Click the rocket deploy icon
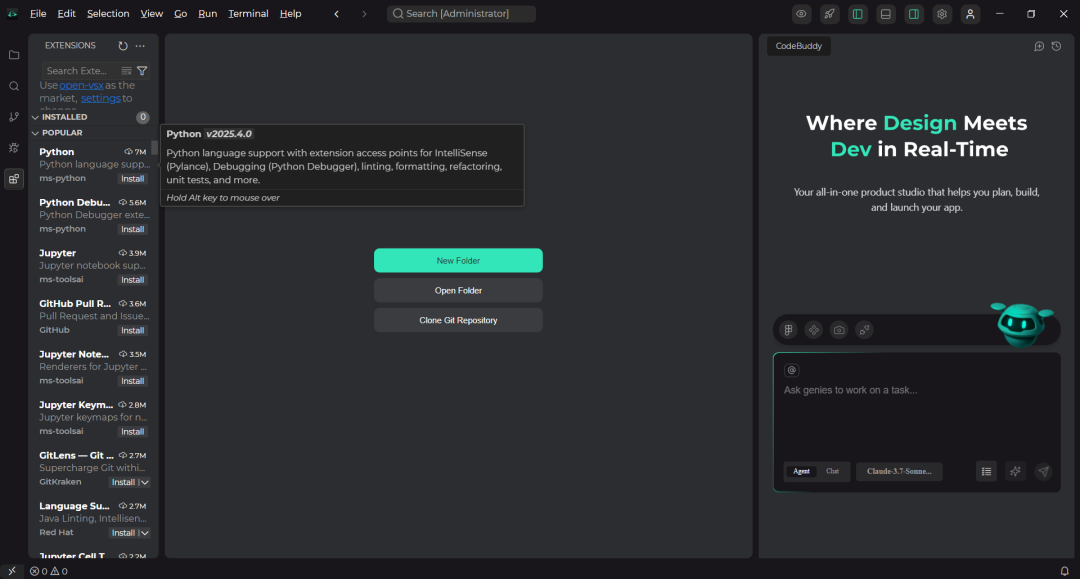 (x=829, y=14)
